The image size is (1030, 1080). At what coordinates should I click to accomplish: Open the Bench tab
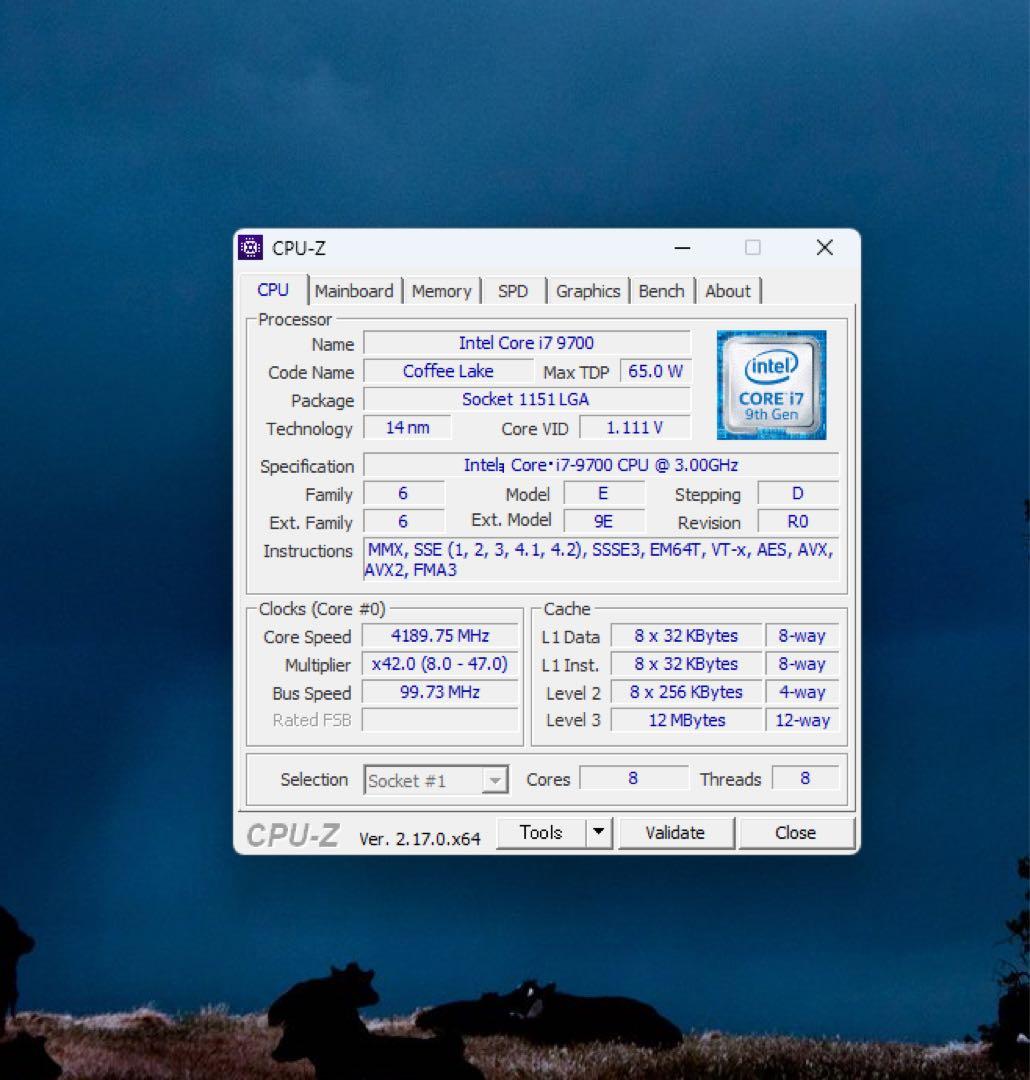point(661,291)
